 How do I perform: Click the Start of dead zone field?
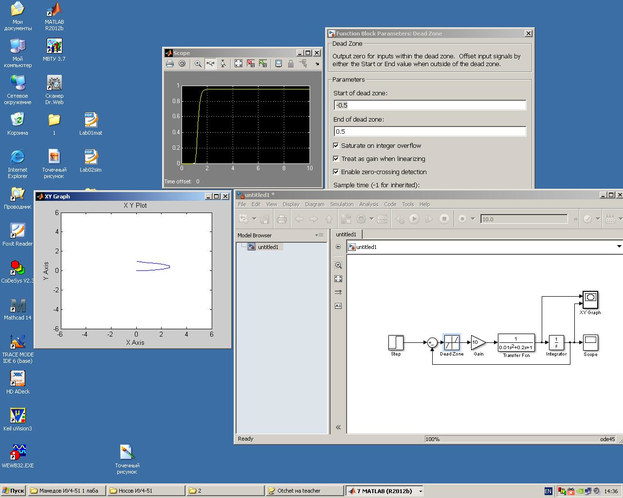(x=429, y=105)
